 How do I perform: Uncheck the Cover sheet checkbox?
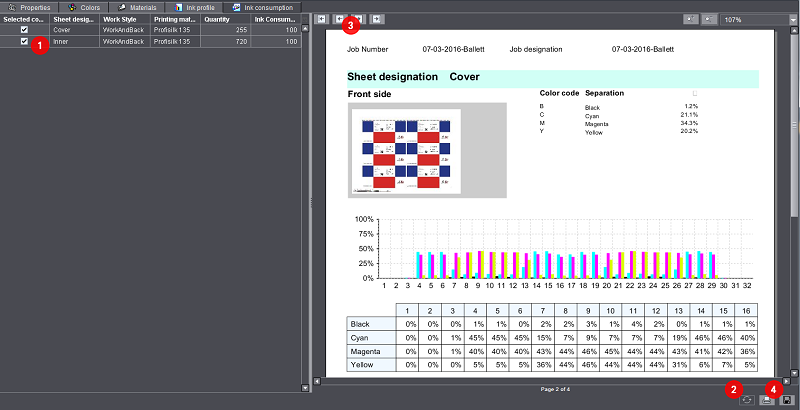pyautogui.click(x=24, y=30)
